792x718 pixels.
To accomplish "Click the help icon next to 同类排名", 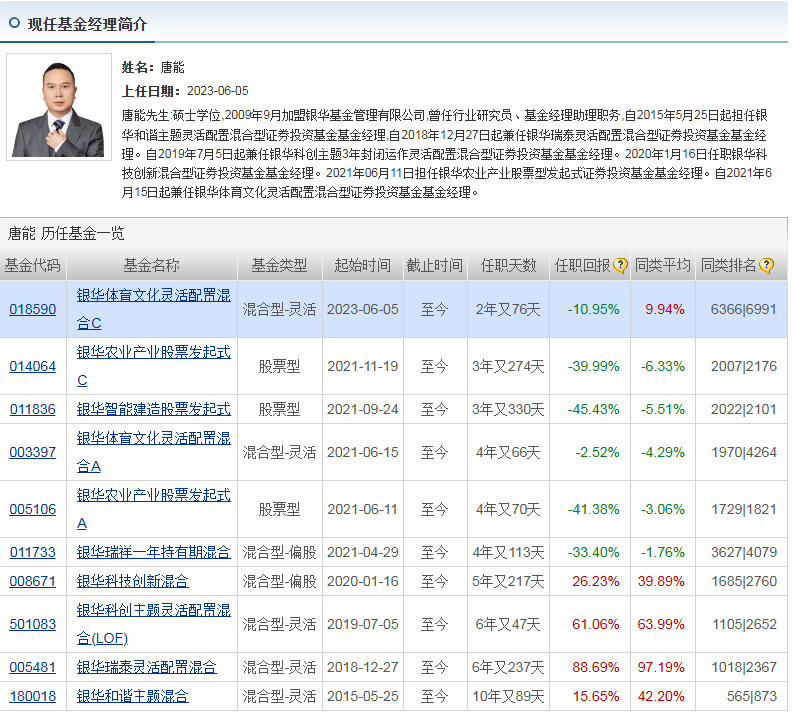I will (x=766, y=265).
